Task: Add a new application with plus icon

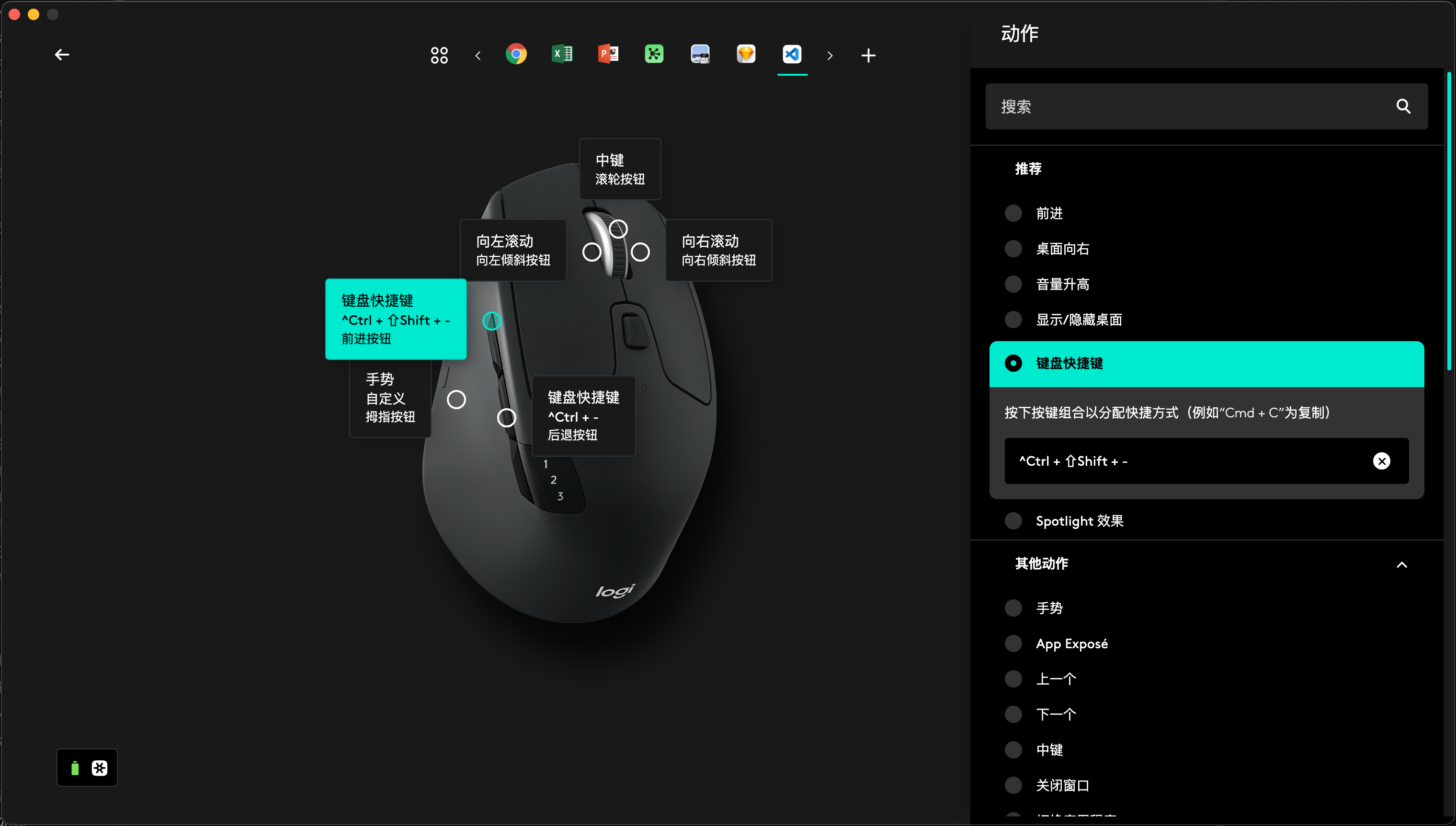Action: (868, 56)
